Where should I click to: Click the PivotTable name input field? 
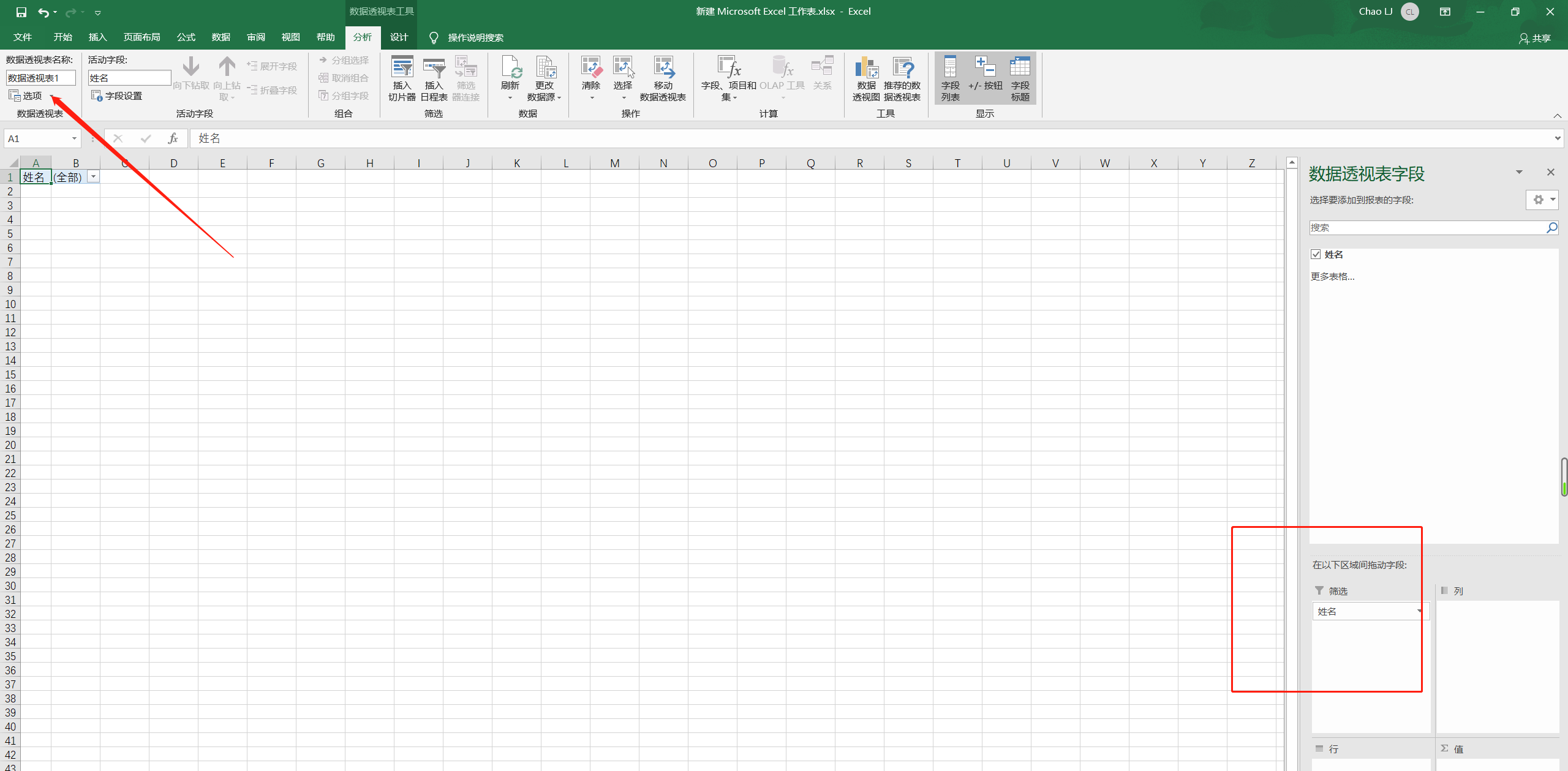pyautogui.click(x=40, y=78)
